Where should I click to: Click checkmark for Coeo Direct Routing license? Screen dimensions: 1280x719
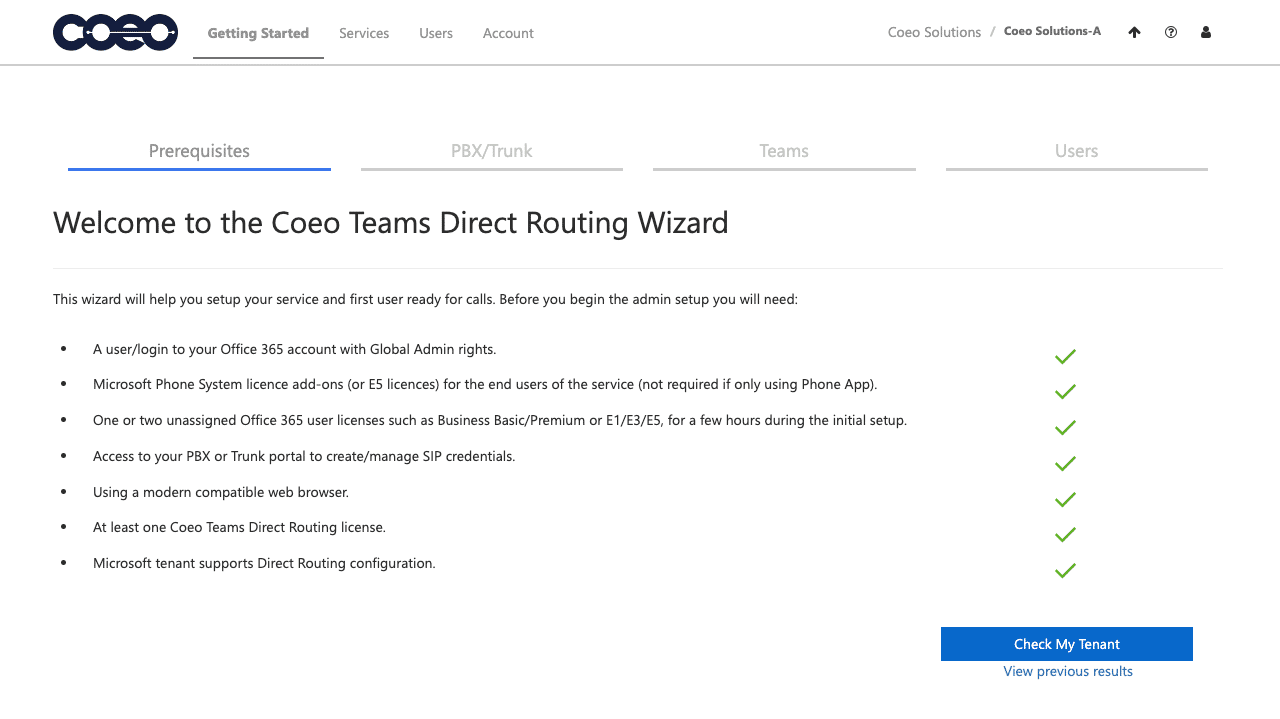pyautogui.click(x=1065, y=535)
